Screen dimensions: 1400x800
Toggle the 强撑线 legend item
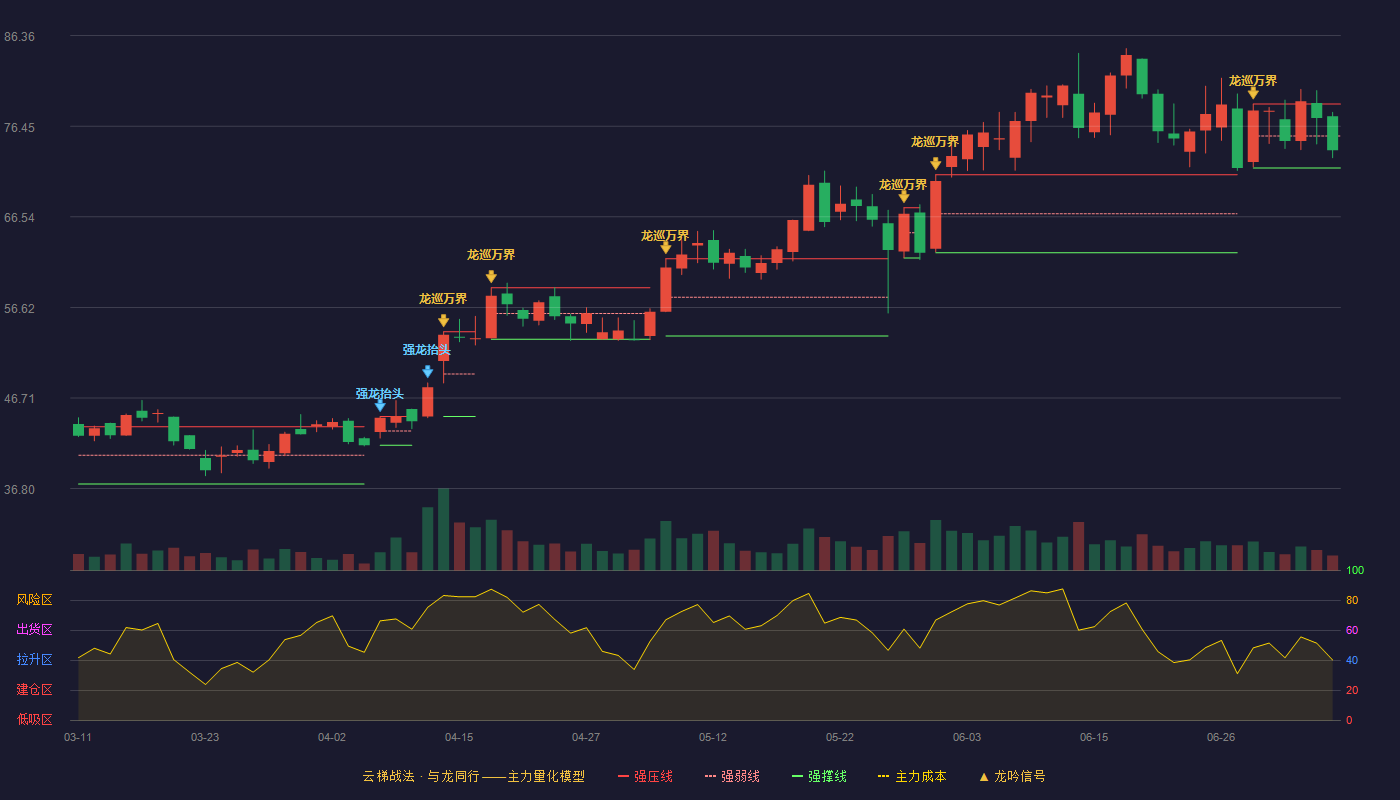pyautogui.click(x=819, y=776)
